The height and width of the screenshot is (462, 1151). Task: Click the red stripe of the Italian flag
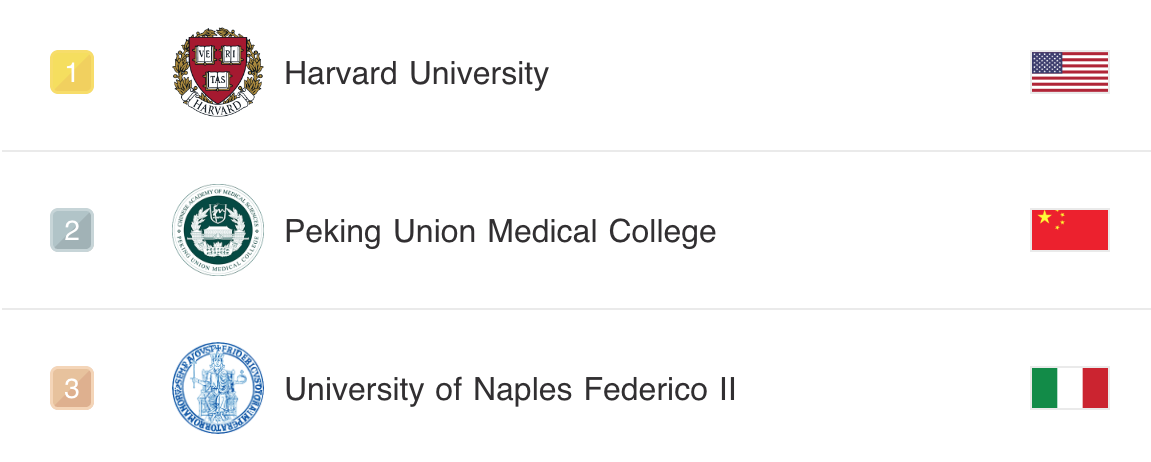coord(1095,388)
